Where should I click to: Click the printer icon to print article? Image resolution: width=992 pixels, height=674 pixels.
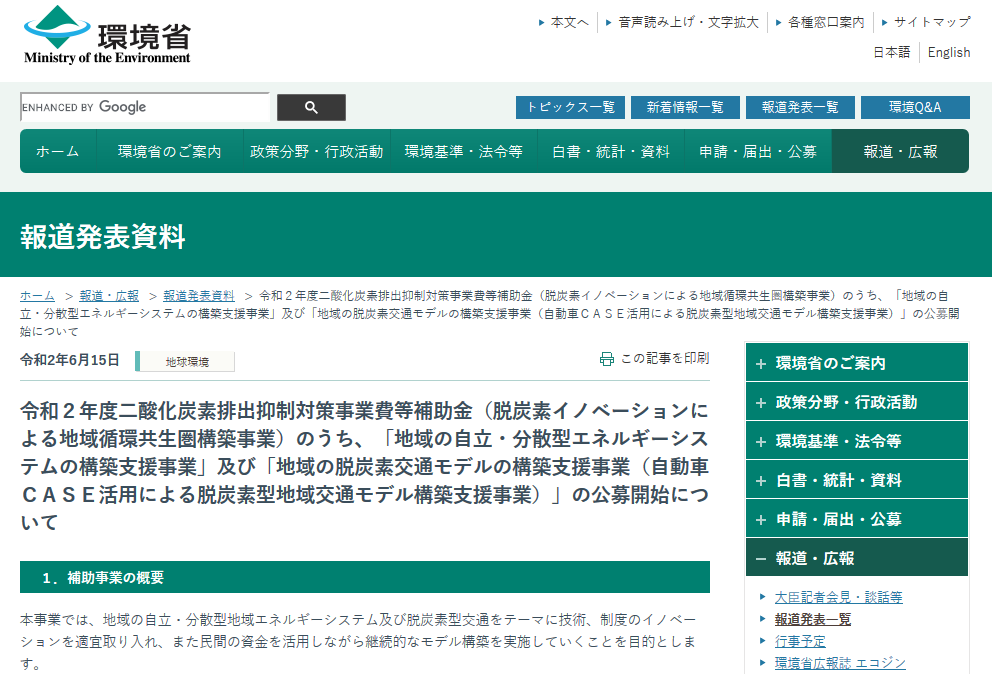607,359
